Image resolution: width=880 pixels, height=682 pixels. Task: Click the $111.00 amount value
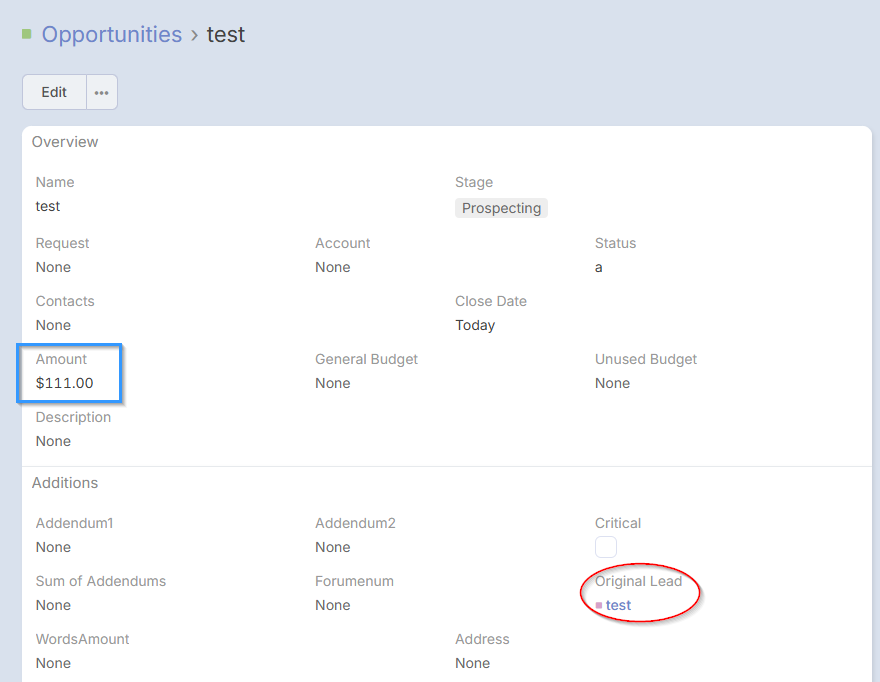pos(64,383)
